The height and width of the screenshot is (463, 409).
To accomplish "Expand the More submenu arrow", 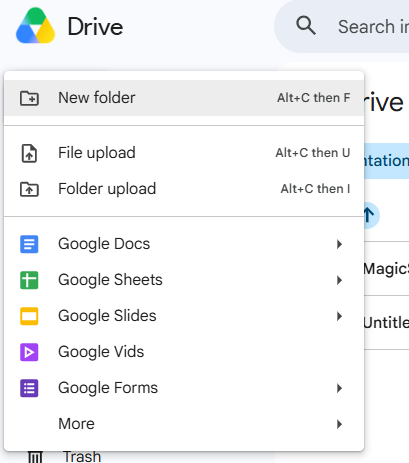I will (339, 424).
